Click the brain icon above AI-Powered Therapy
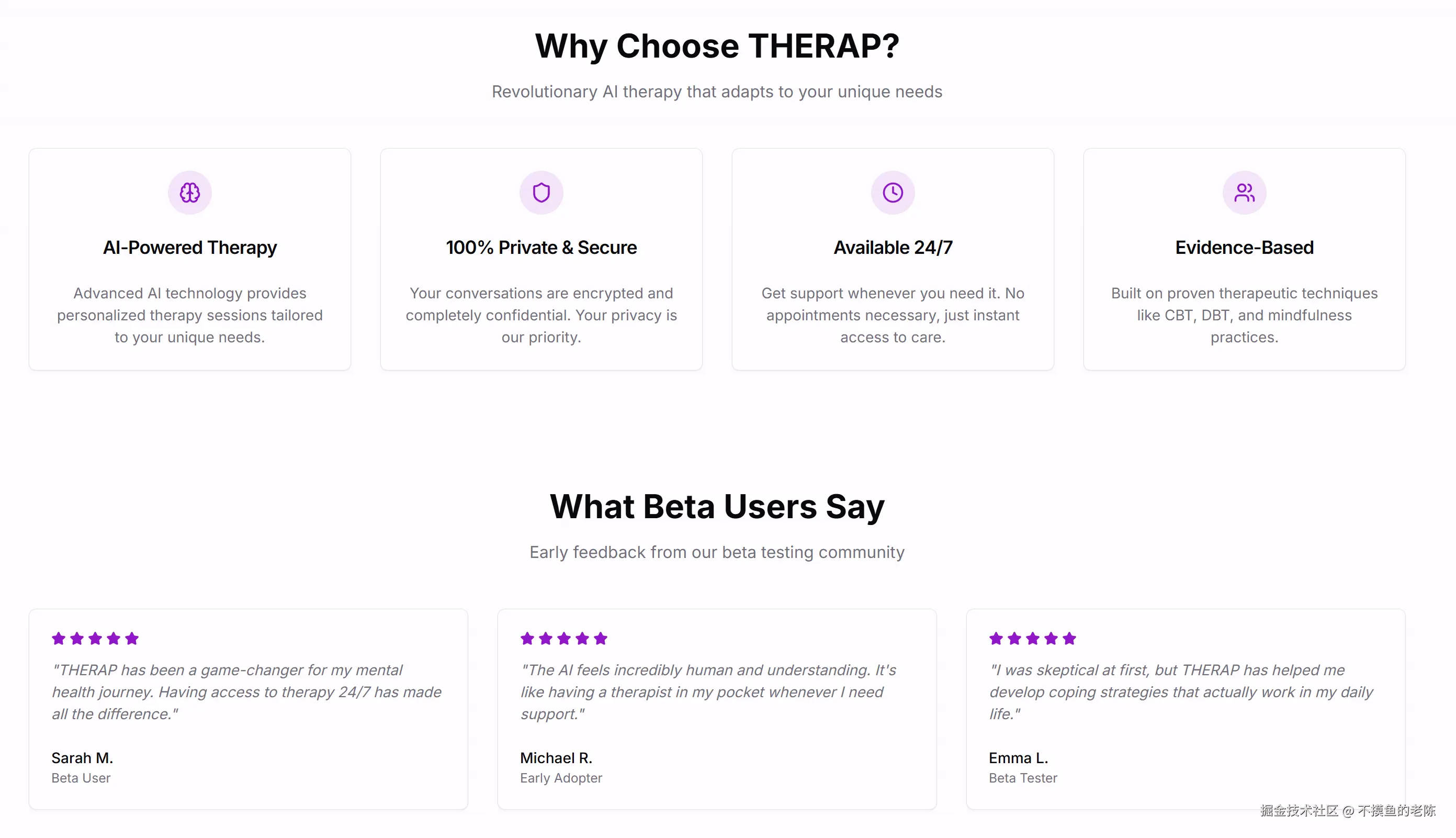Viewport: 1456px width, 838px height. (190, 192)
